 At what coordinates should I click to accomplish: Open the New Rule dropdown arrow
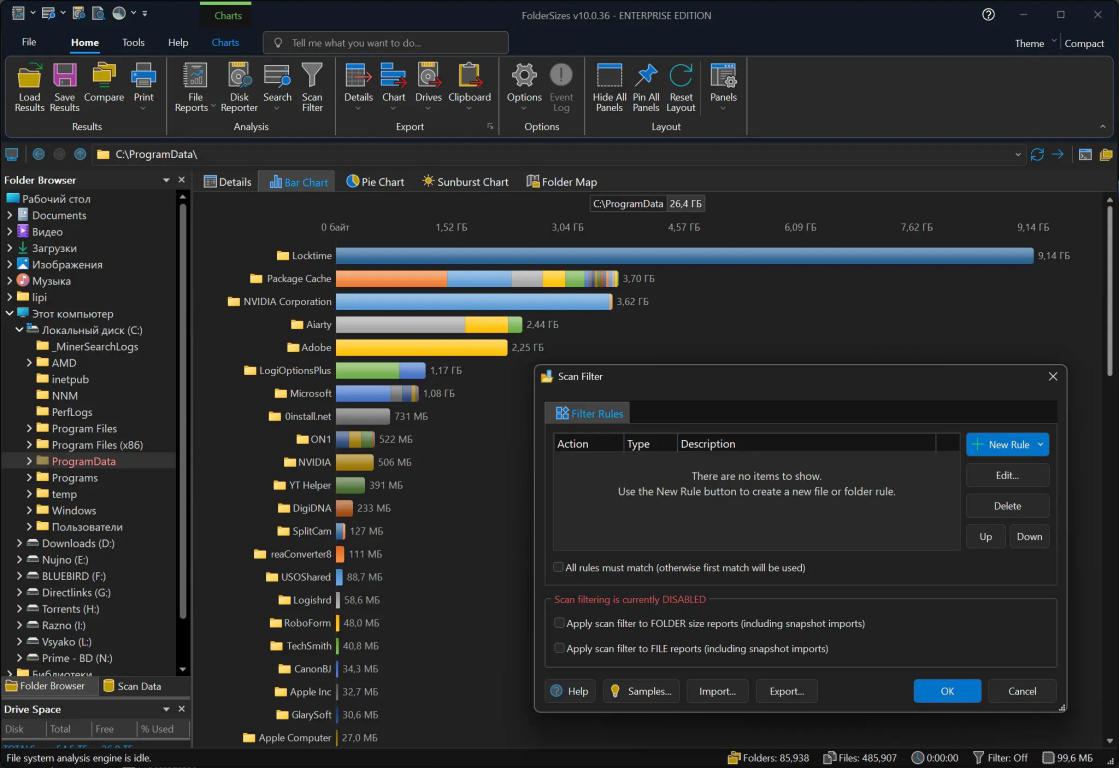tap(1040, 445)
